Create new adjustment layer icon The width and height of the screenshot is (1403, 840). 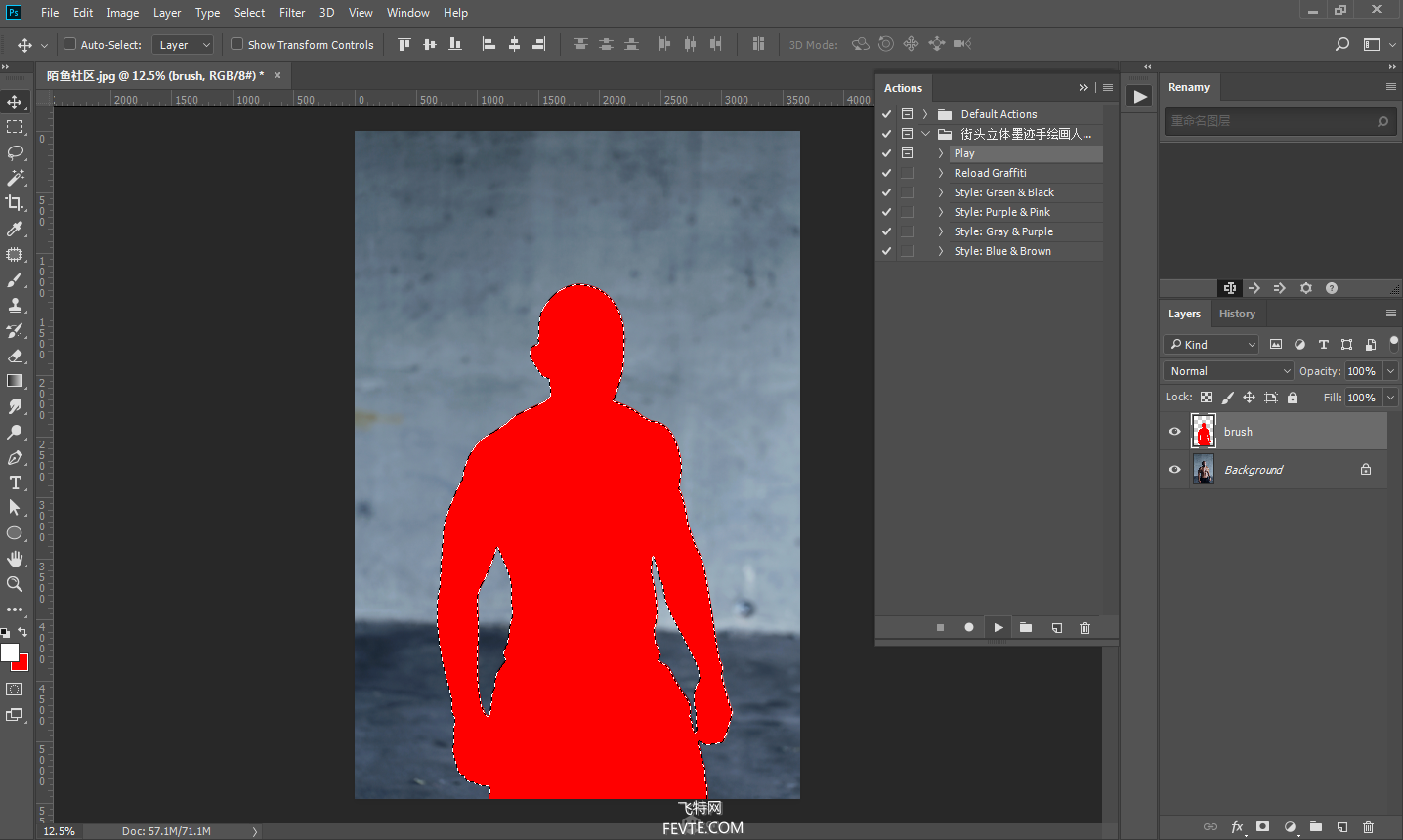(1290, 827)
